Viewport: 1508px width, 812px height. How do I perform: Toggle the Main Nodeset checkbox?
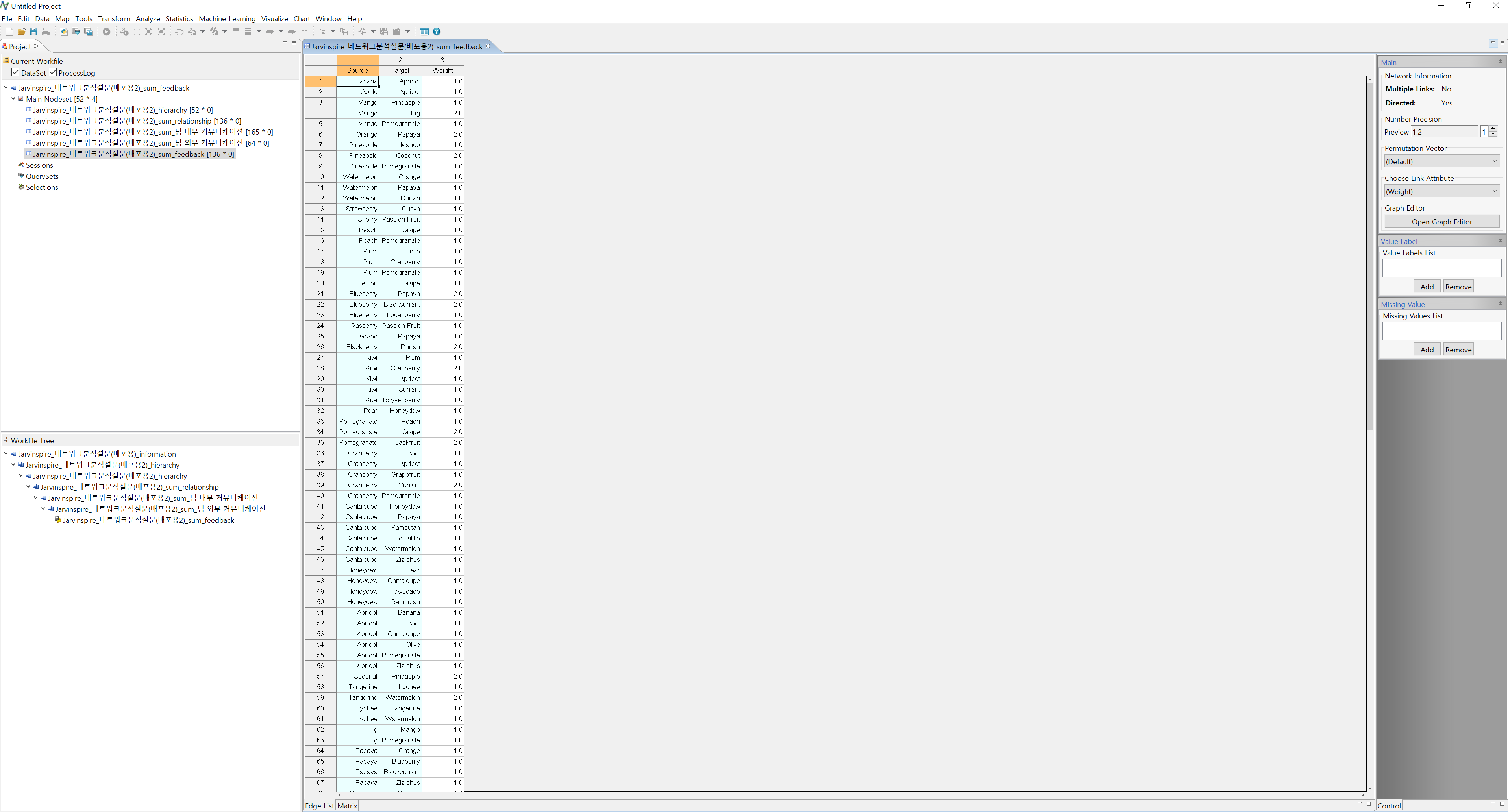[x=21, y=99]
